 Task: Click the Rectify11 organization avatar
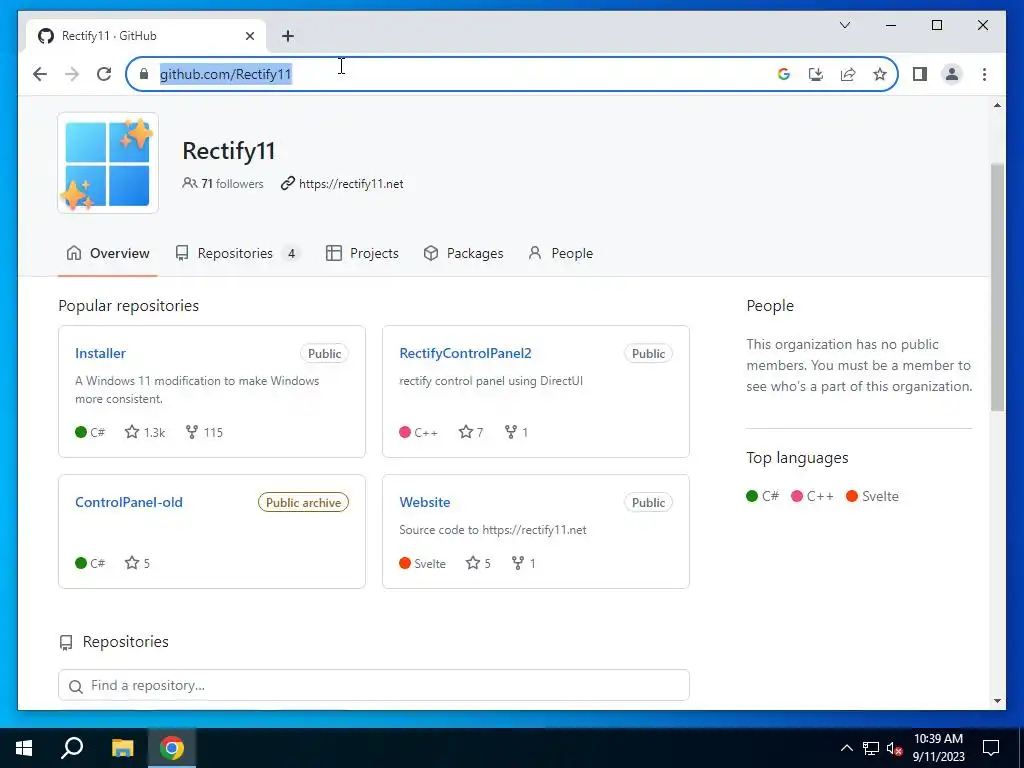108,163
